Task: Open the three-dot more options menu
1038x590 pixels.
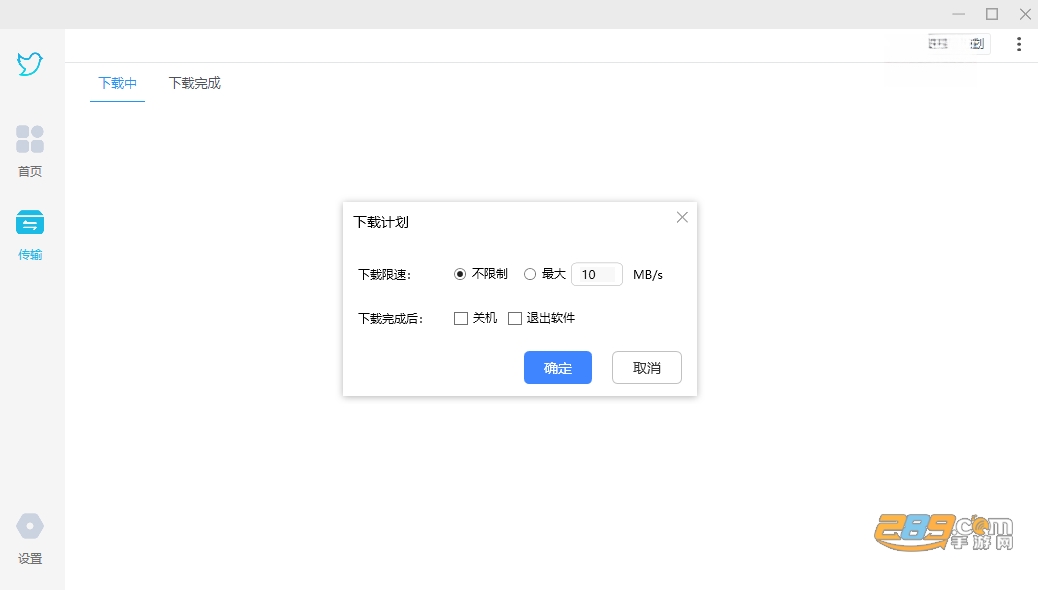Action: coord(1019,44)
